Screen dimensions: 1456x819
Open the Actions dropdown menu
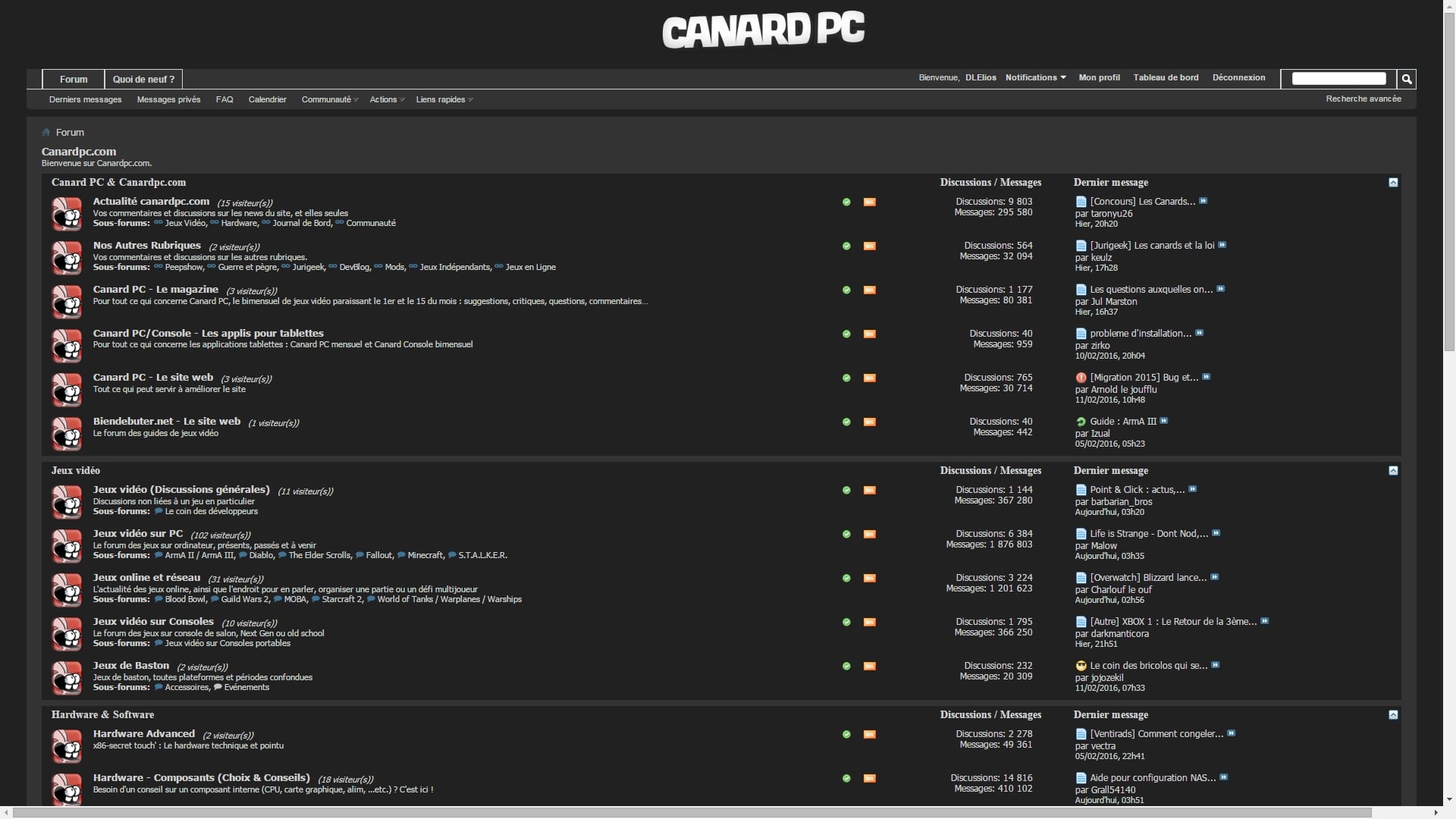(x=387, y=99)
